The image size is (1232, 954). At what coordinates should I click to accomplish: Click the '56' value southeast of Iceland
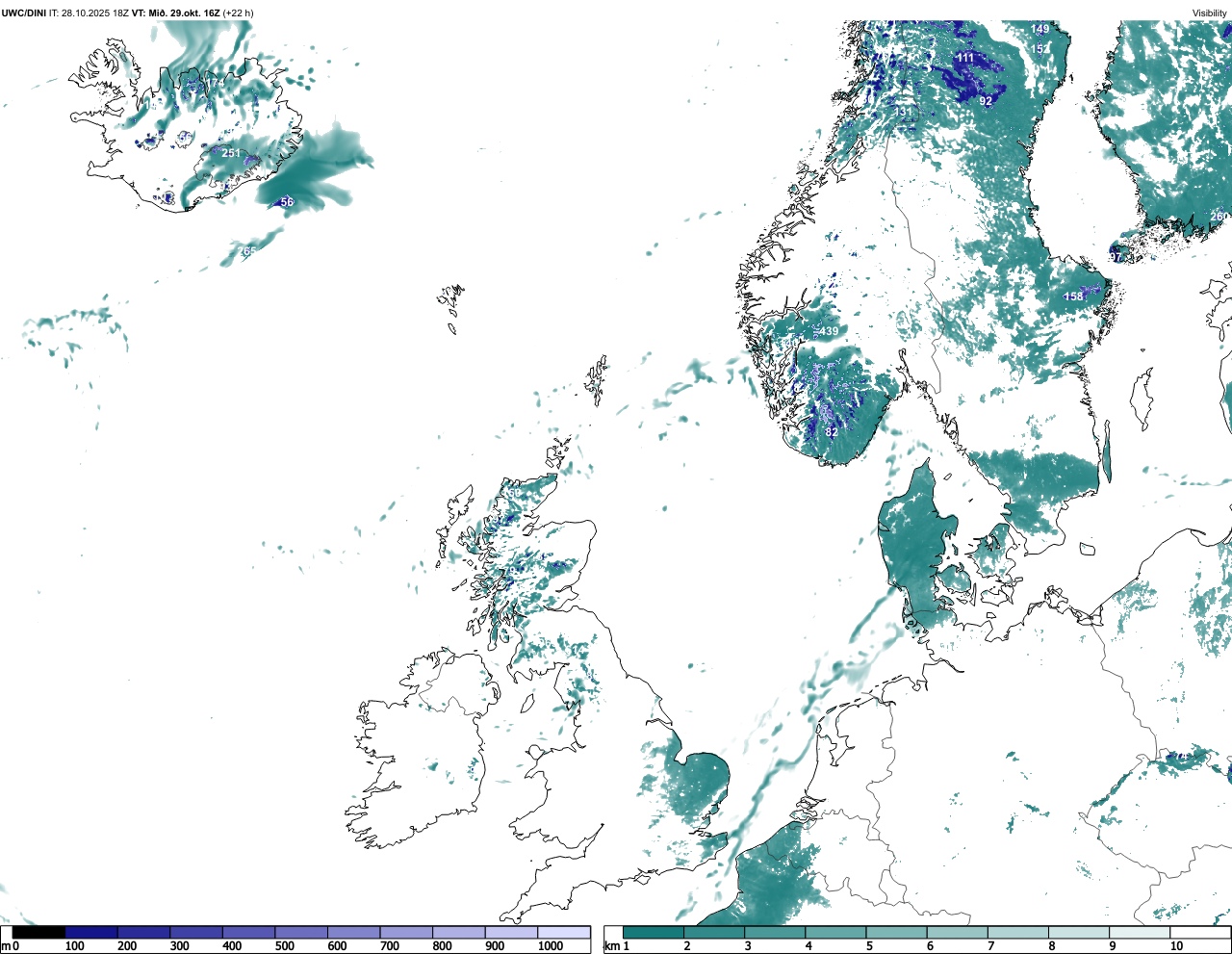(287, 202)
